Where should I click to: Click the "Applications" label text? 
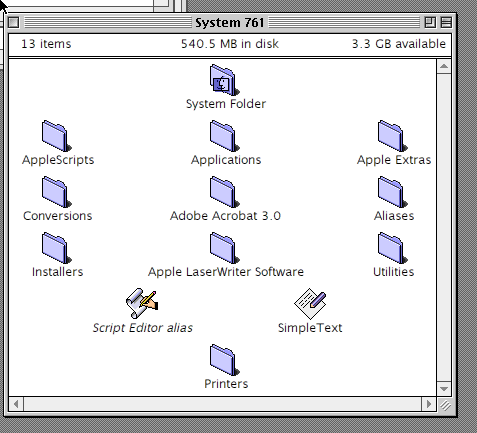(x=226, y=160)
